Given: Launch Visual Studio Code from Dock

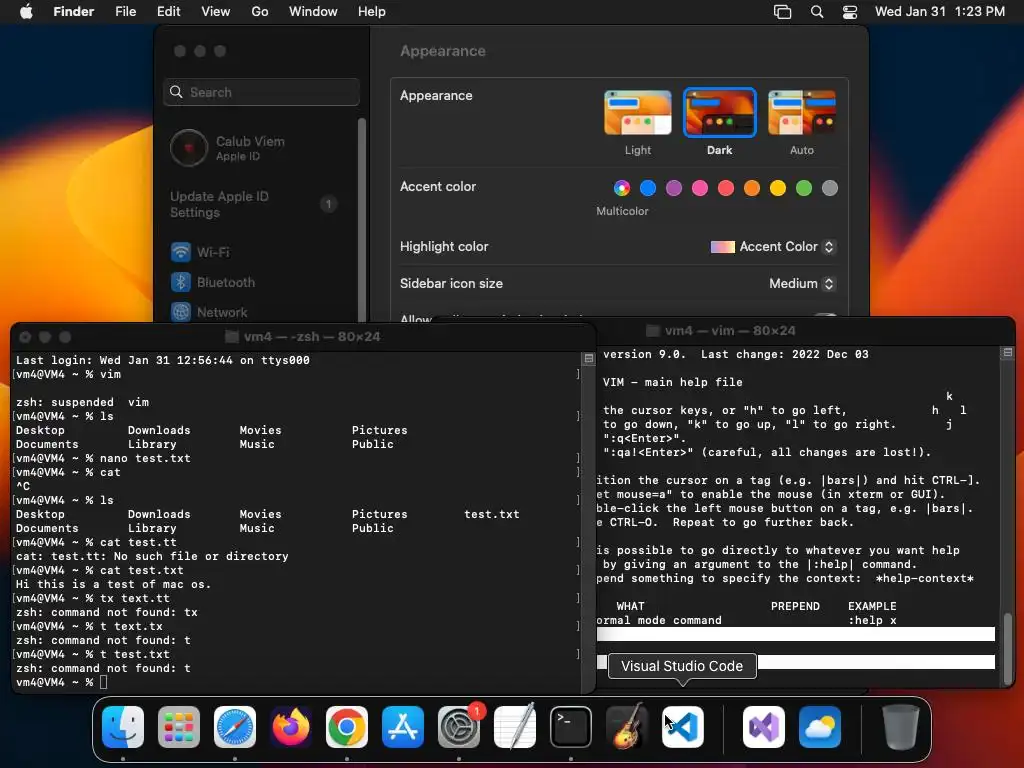Looking at the screenshot, I should [x=683, y=727].
